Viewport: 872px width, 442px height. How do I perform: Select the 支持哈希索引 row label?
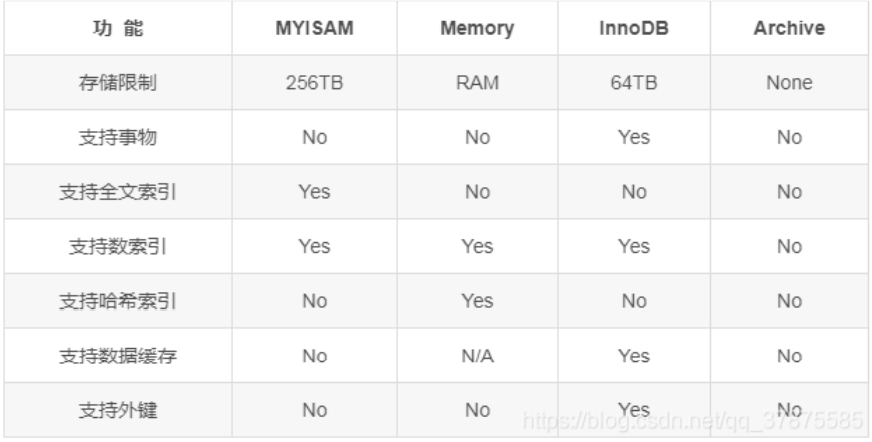click(x=118, y=301)
